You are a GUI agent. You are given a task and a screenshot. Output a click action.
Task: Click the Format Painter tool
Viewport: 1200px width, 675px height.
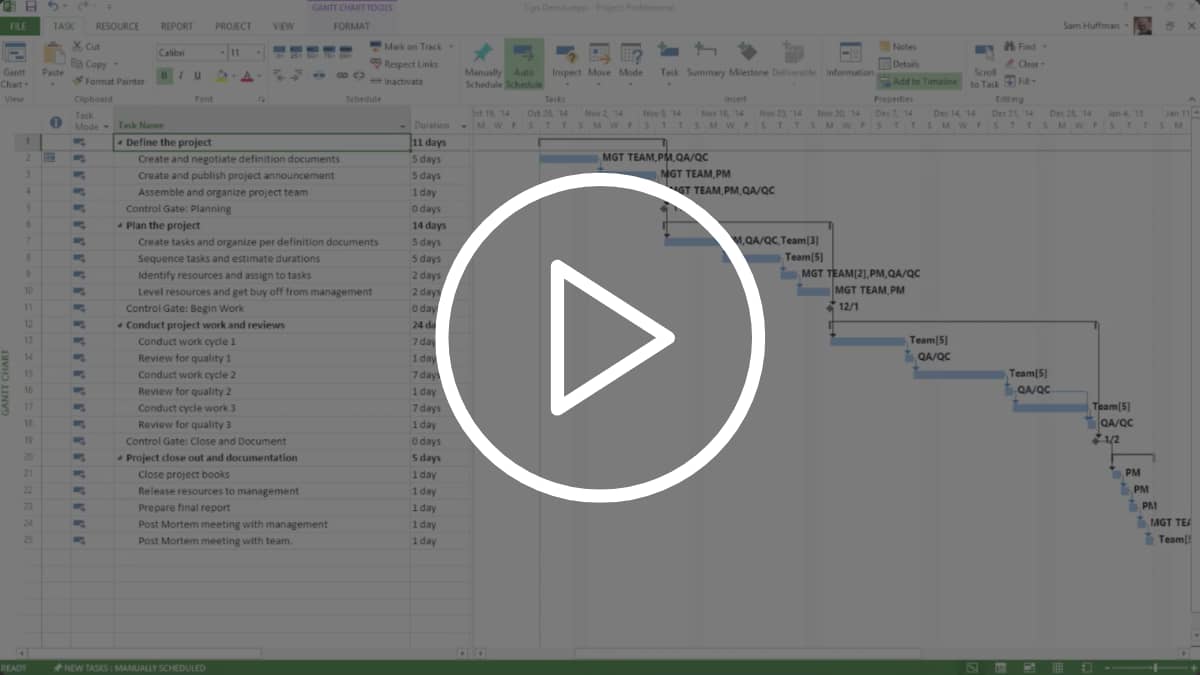click(x=108, y=82)
